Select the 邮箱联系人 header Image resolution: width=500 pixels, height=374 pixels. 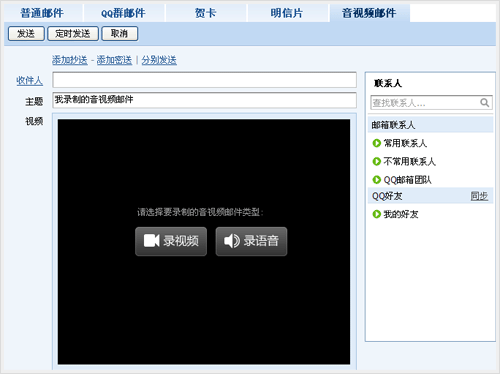pos(430,125)
